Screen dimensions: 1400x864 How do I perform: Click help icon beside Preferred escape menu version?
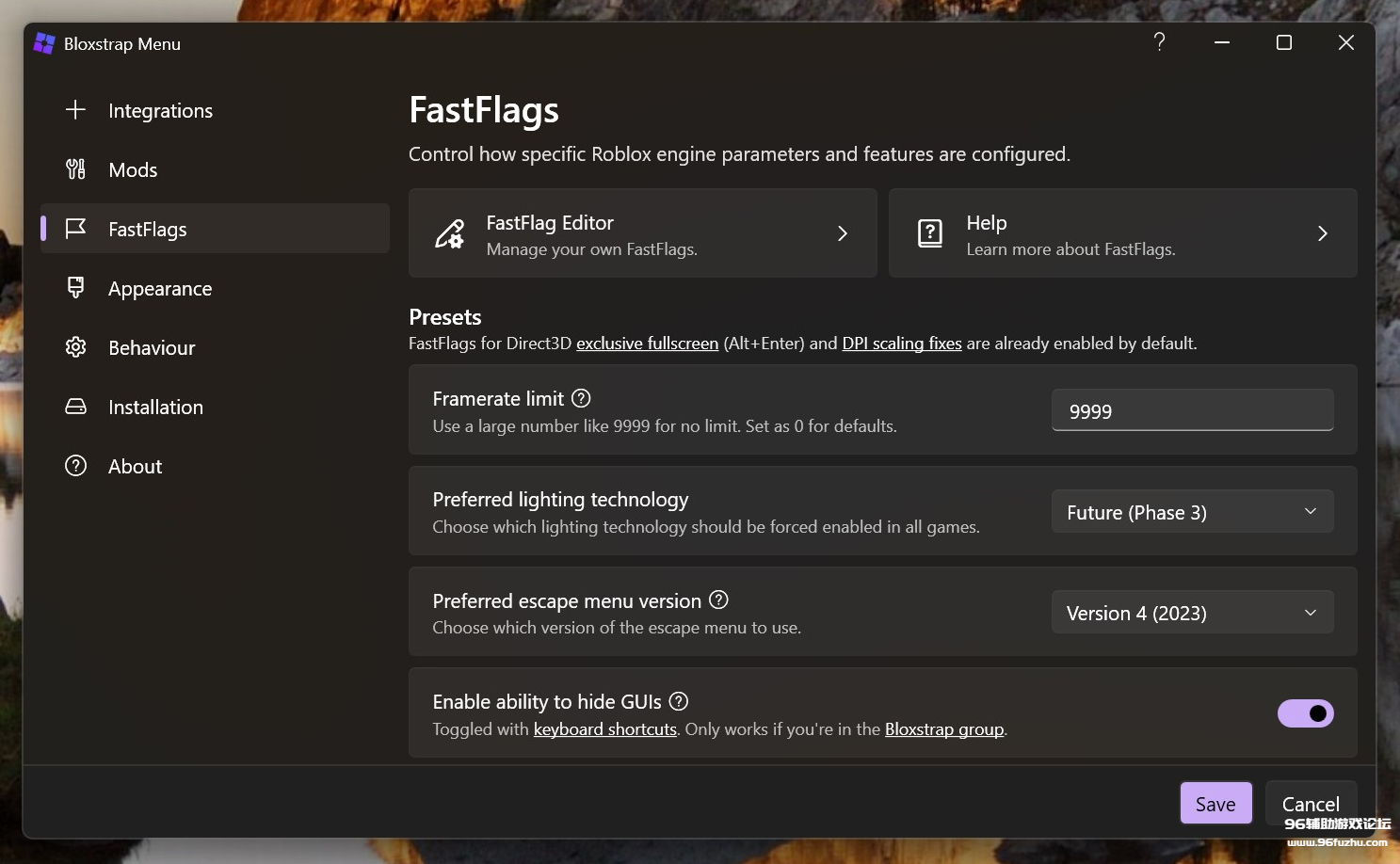pyautogui.click(x=718, y=600)
